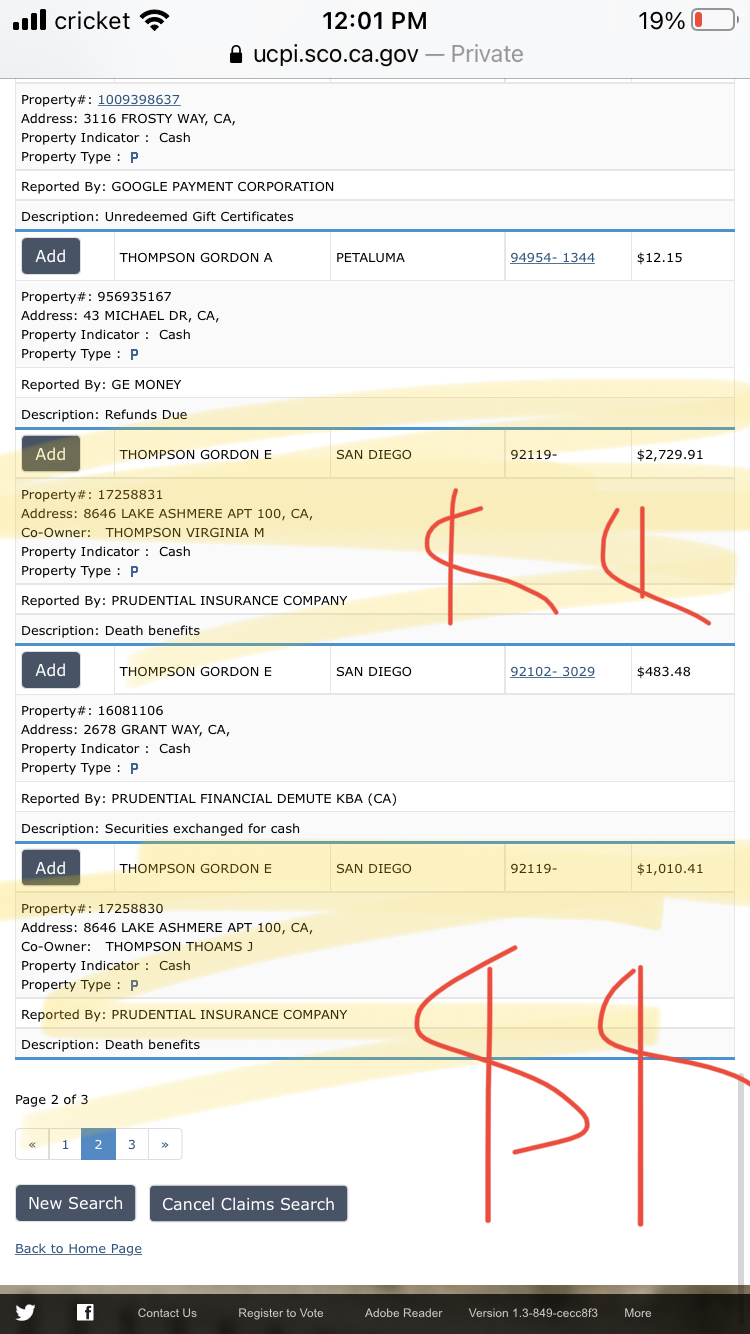Open Adobe Reader footer link

click(x=403, y=1313)
